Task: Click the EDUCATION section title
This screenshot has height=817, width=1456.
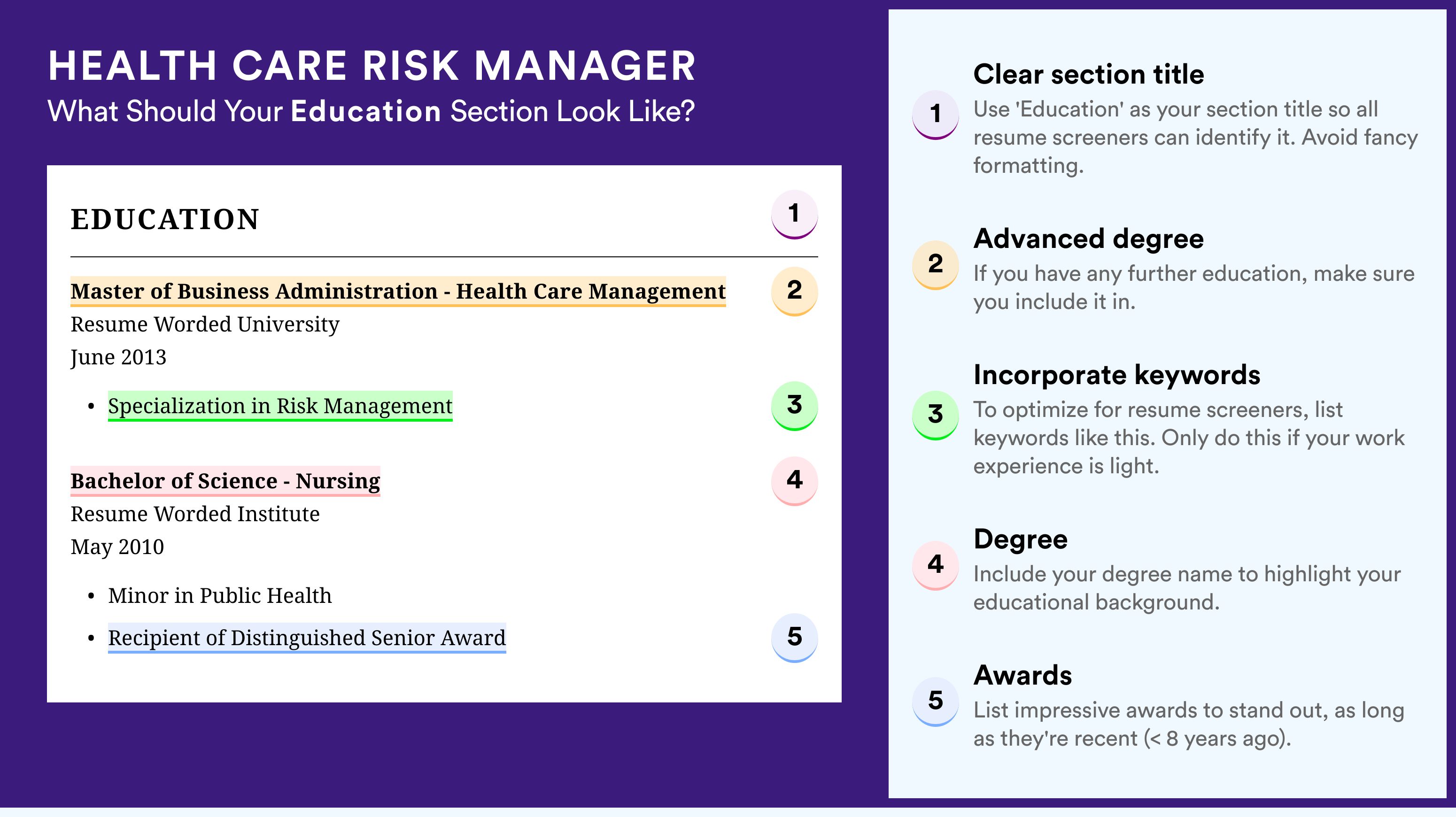Action: (x=165, y=219)
